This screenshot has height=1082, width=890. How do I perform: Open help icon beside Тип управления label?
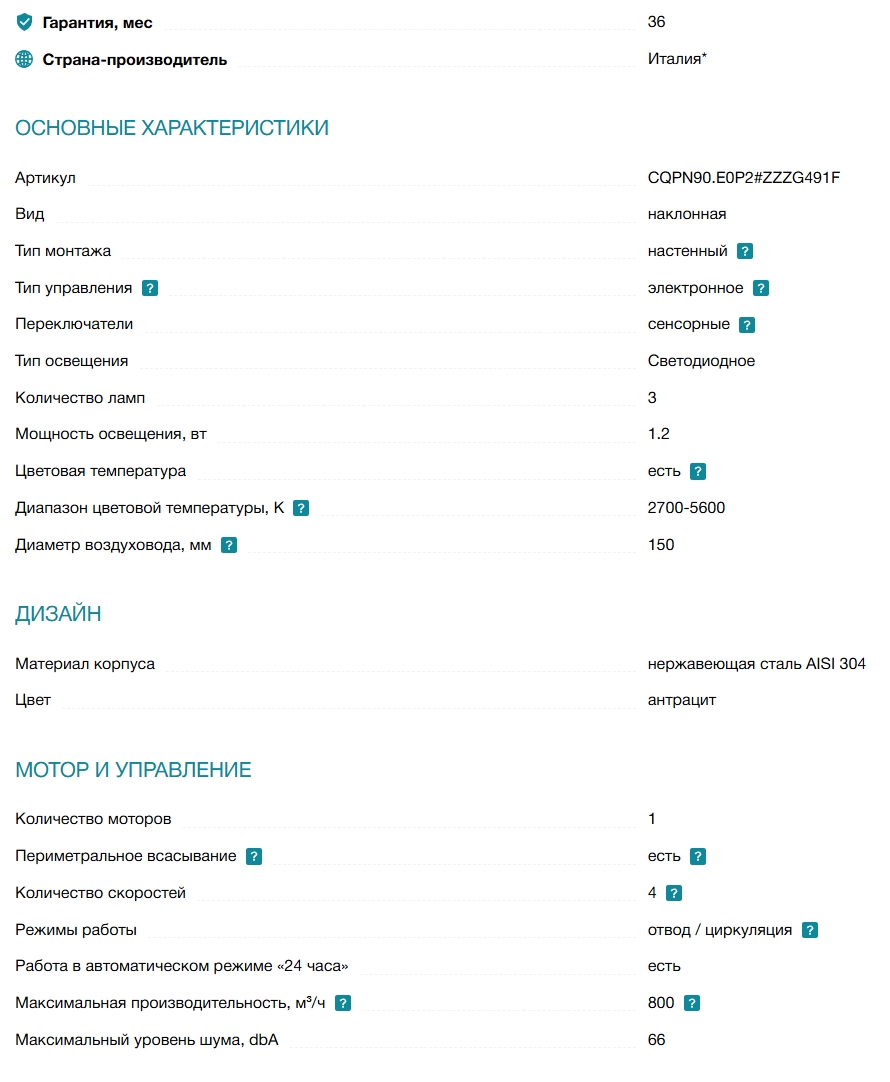[150, 288]
